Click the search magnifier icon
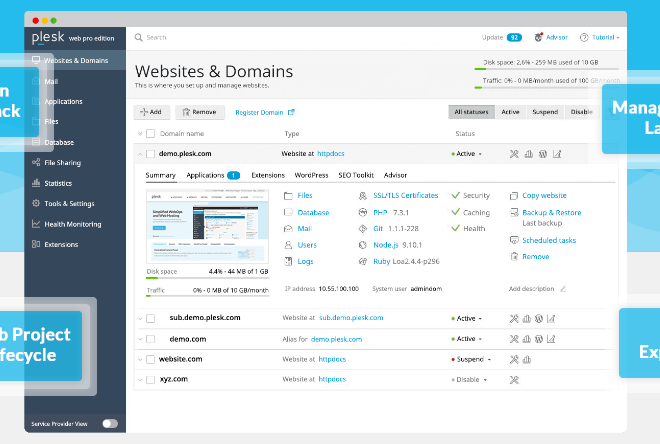This screenshot has height=444, width=660. (x=138, y=37)
